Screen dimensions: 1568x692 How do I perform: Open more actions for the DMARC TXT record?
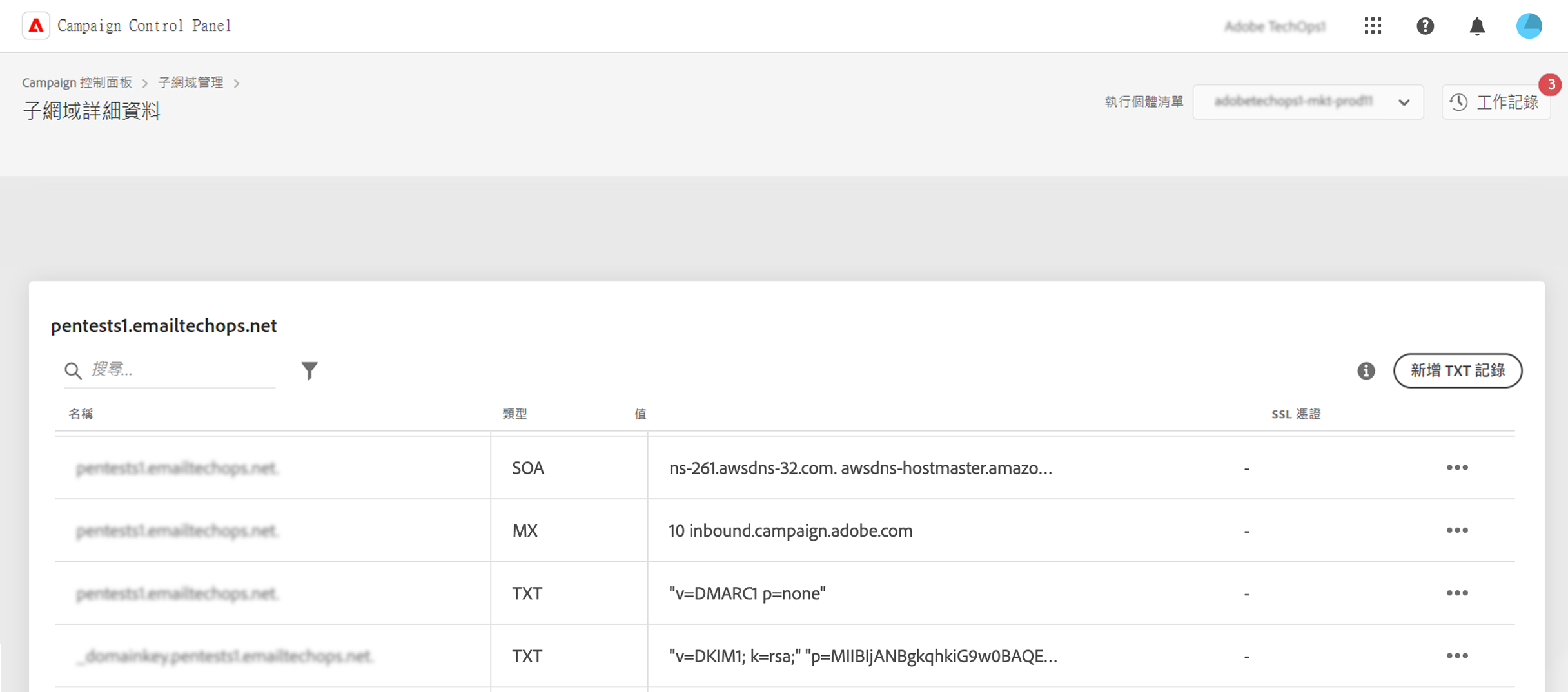click(1456, 593)
